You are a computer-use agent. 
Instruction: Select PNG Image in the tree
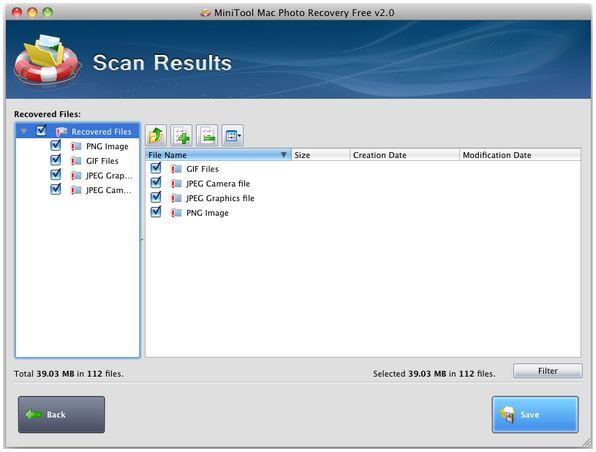tap(107, 146)
